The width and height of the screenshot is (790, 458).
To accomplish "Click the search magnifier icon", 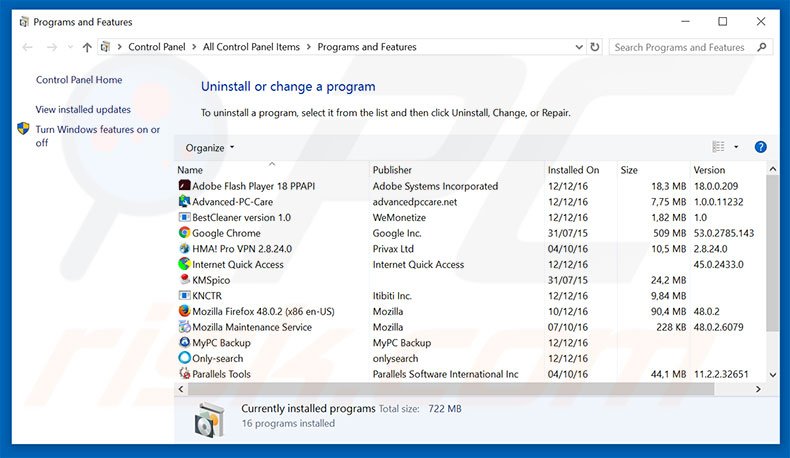I will pos(761,47).
